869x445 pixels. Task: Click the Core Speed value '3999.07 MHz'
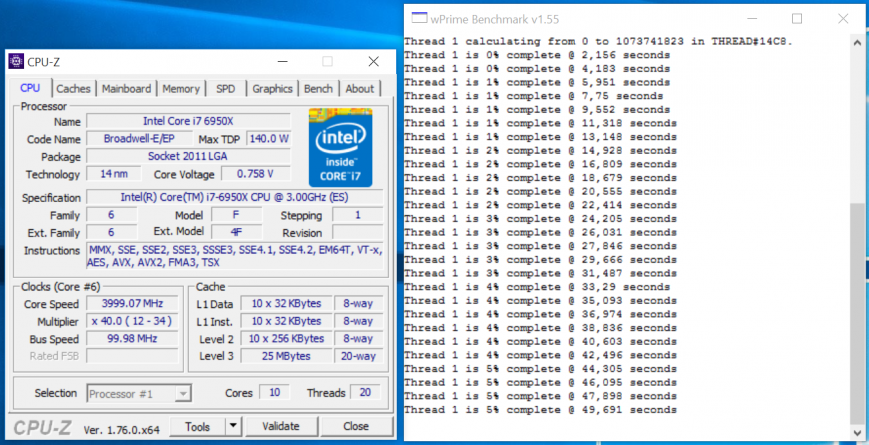(x=132, y=304)
